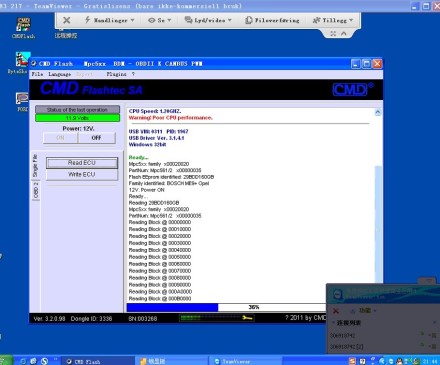This screenshot has height=365, width=440.
Task: Click the 'CPU Speed: 1.20GHZ.' log line
Action: pyautogui.click(x=155, y=111)
